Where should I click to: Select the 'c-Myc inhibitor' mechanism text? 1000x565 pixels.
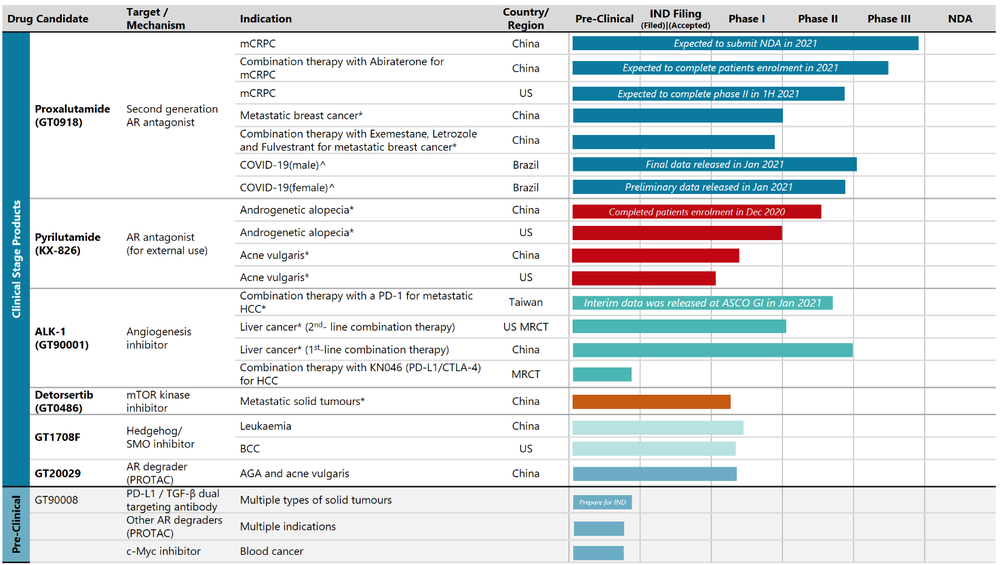[163, 552]
